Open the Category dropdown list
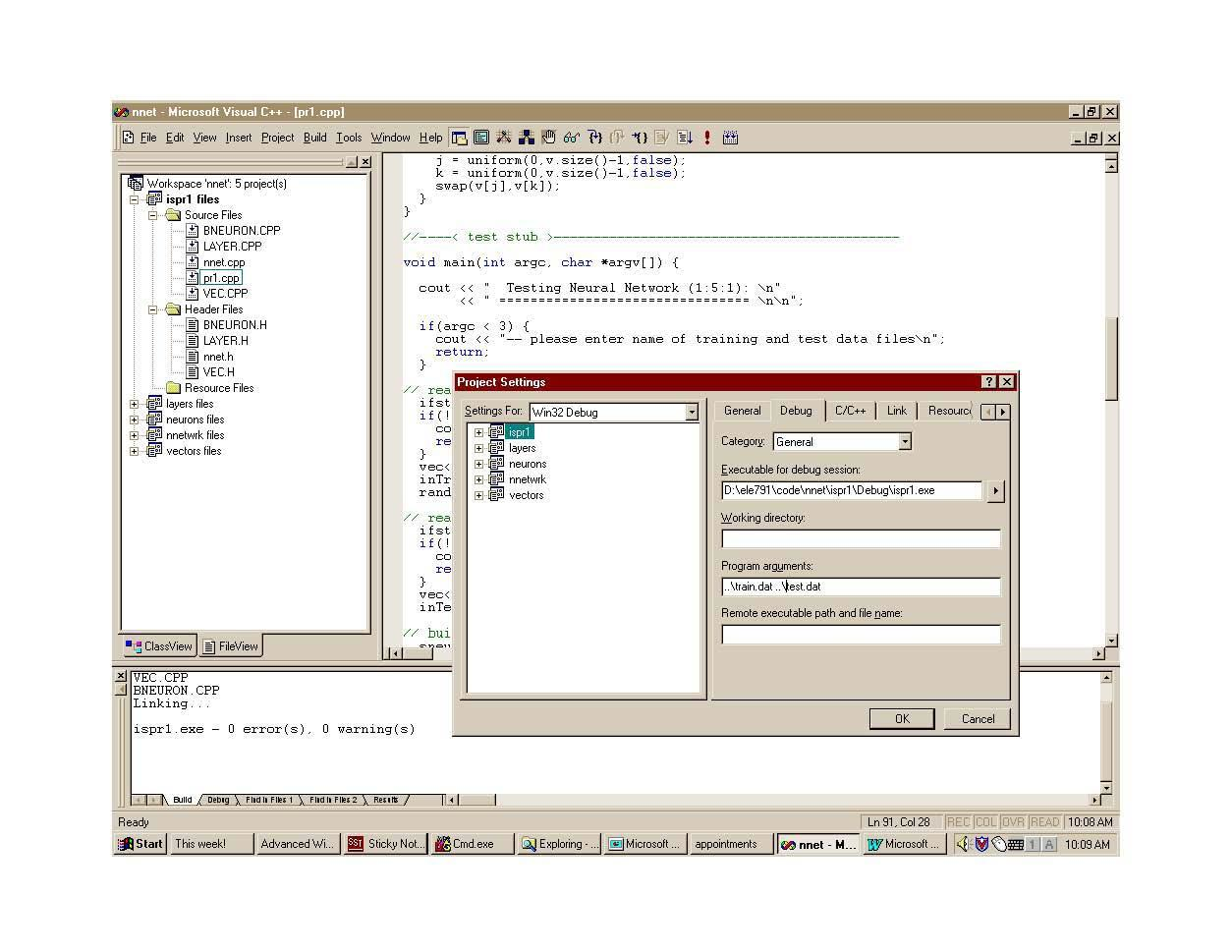 click(x=905, y=442)
